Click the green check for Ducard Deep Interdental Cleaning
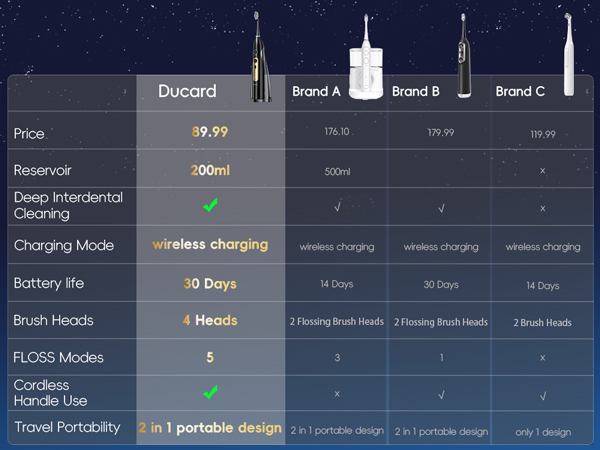The width and height of the screenshot is (600, 450). click(x=210, y=205)
